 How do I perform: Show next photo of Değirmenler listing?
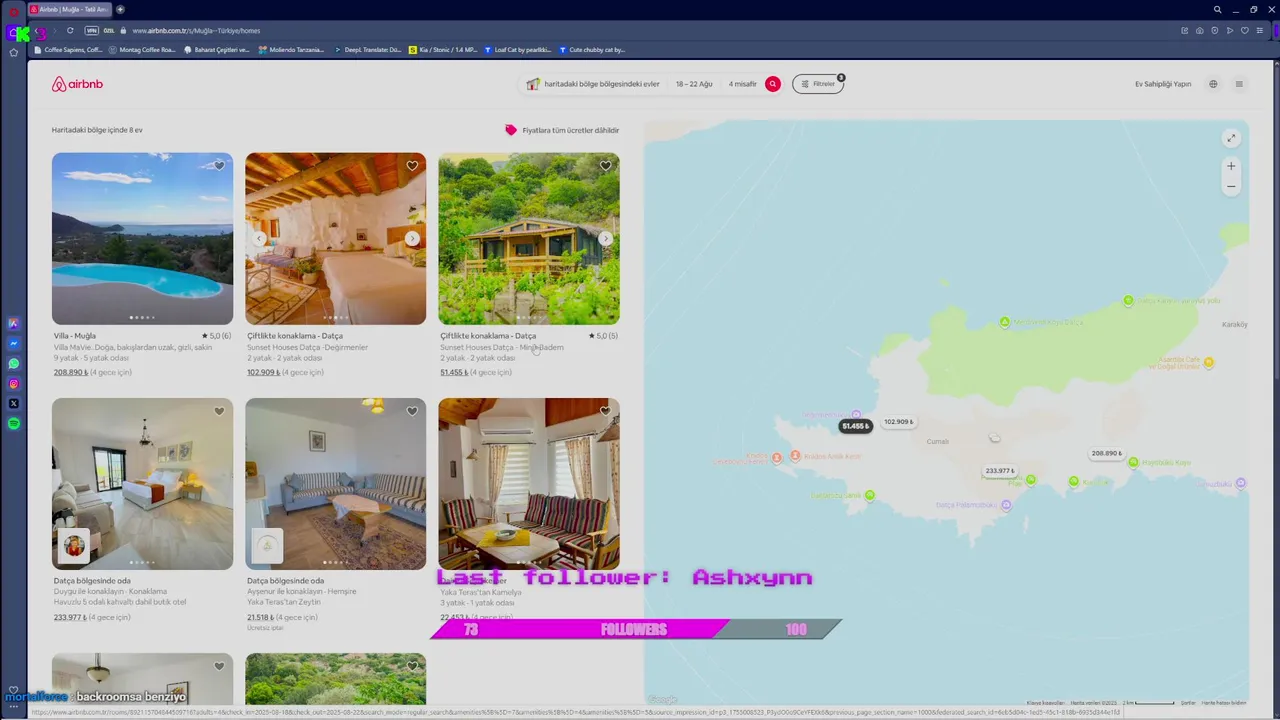tap(412, 238)
